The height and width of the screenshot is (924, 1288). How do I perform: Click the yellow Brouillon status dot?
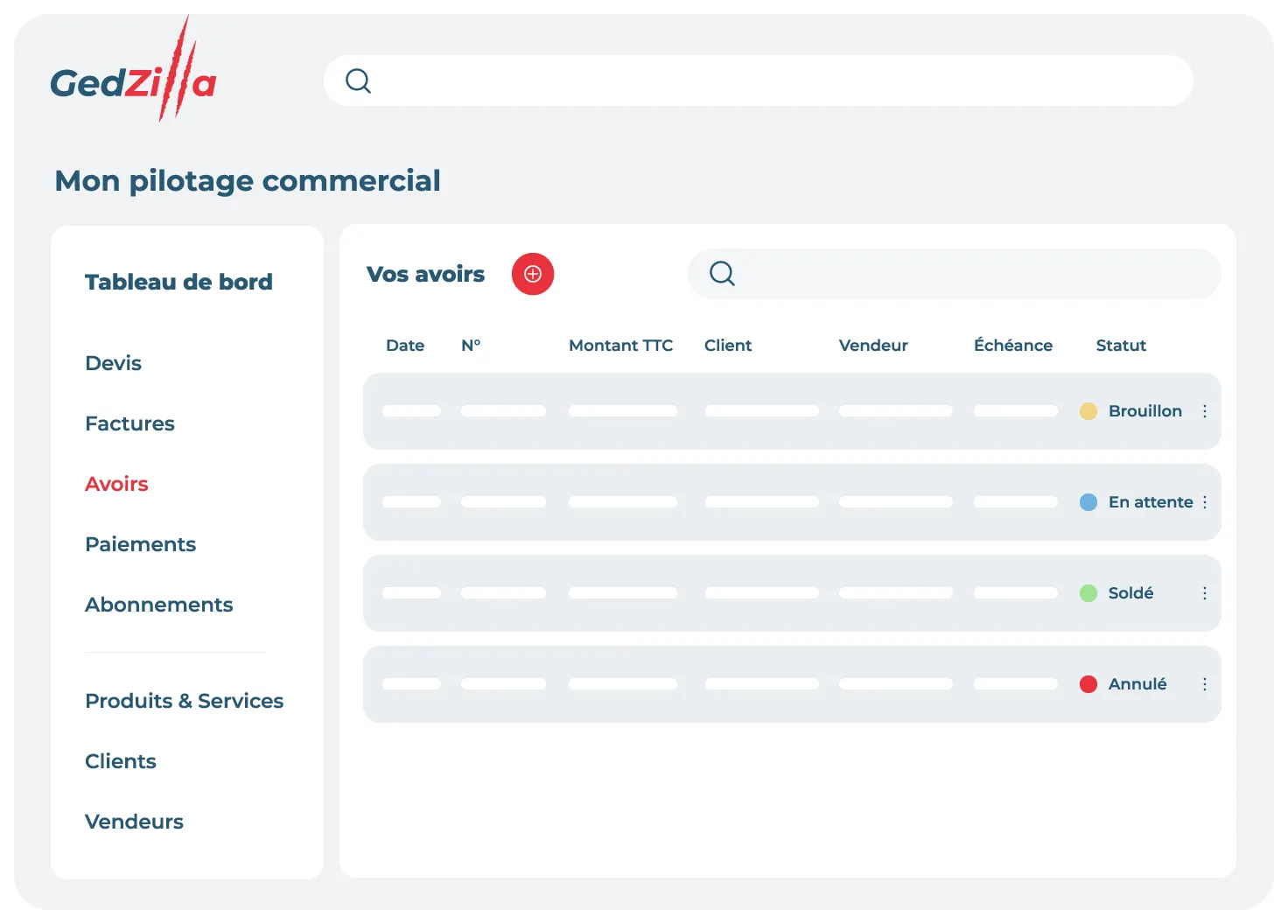[1088, 411]
